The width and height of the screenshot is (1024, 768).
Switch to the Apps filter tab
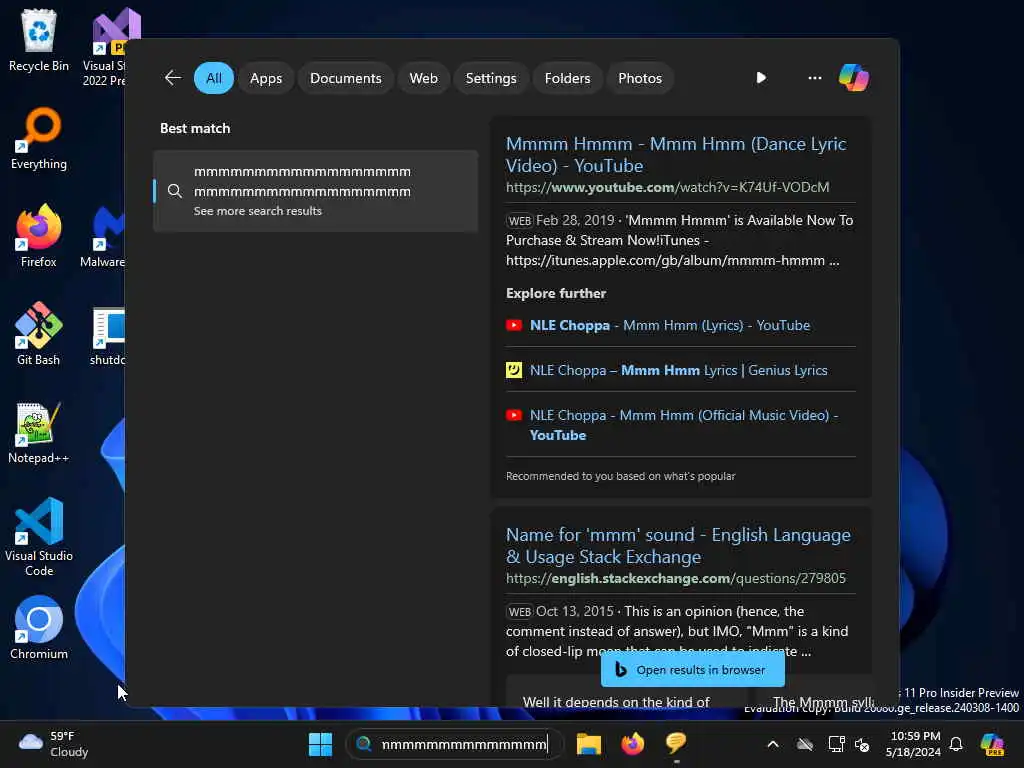coord(266,78)
